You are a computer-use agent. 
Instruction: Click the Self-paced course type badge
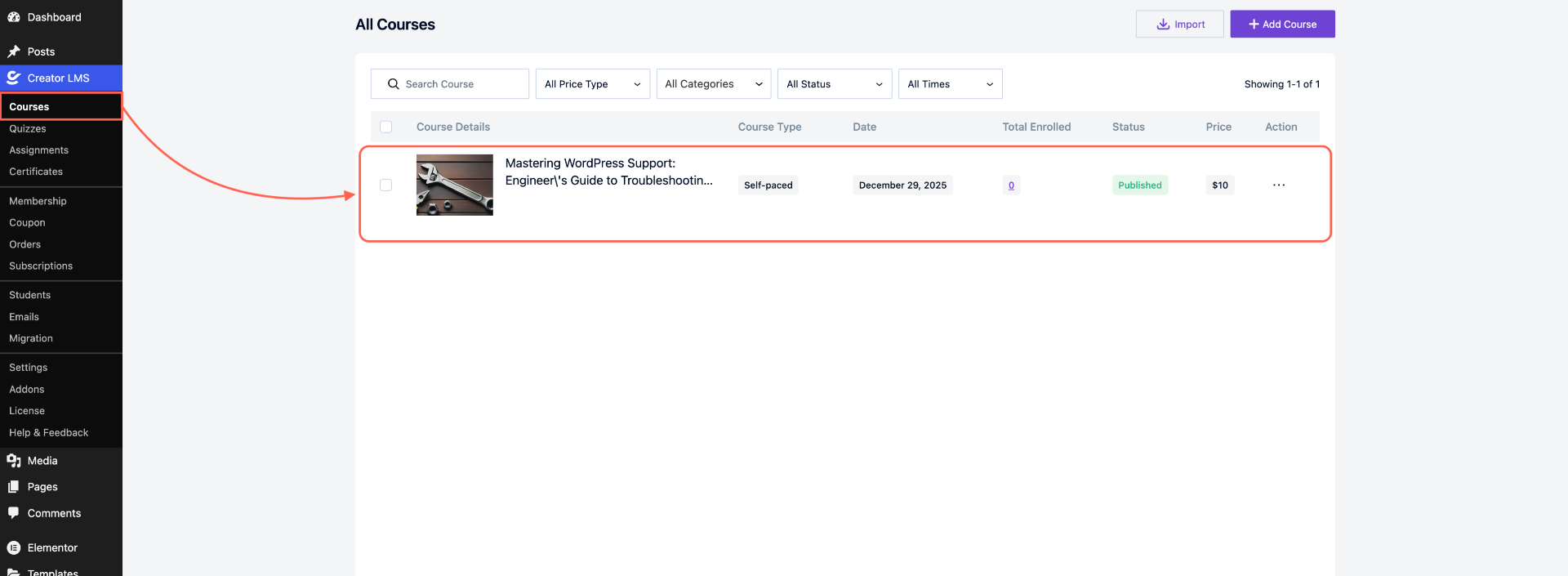pyautogui.click(x=768, y=185)
